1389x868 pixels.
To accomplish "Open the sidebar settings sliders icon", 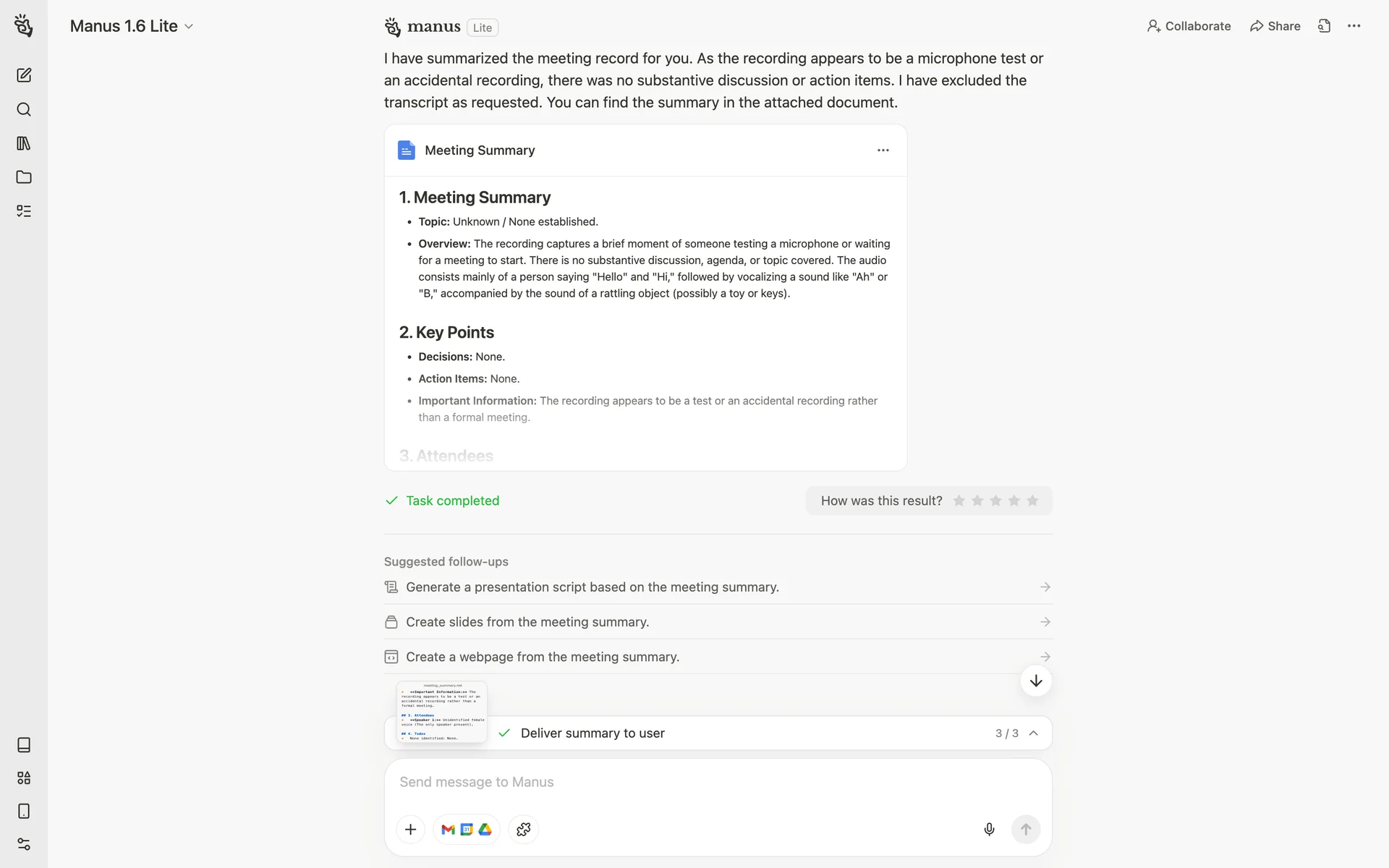I will pyautogui.click(x=24, y=844).
